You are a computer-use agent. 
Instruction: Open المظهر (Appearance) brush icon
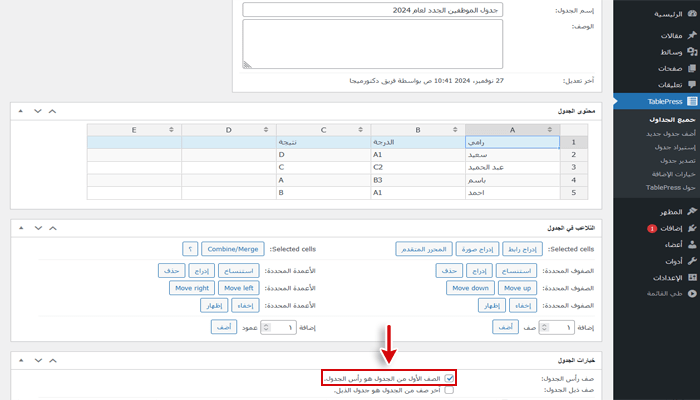[692, 211]
